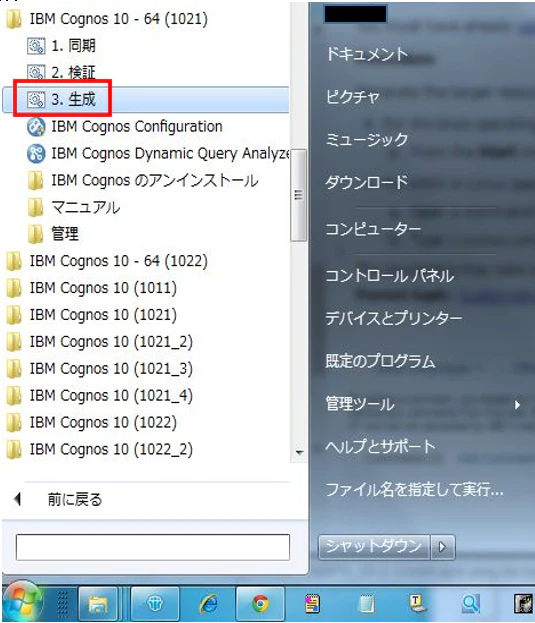The image size is (535, 623).
Task: Expand the マニュアル folder
Action: point(74,207)
